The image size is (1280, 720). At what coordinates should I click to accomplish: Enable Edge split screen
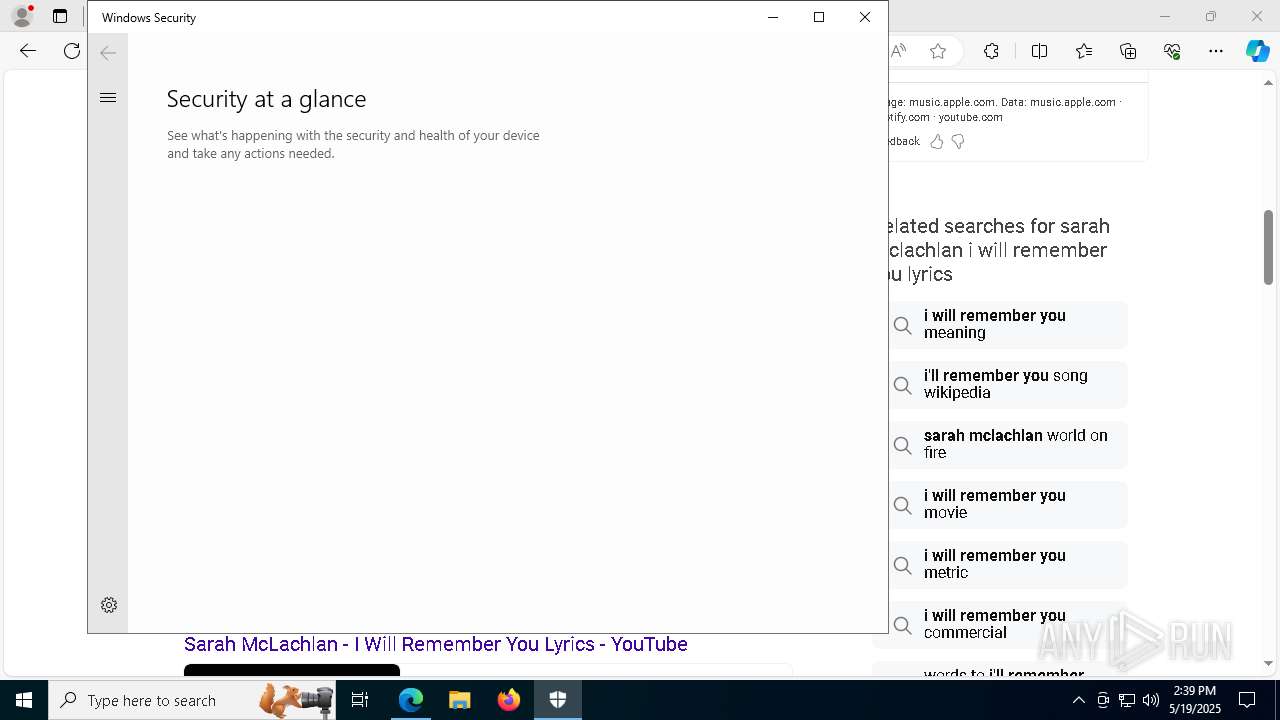click(x=1039, y=51)
